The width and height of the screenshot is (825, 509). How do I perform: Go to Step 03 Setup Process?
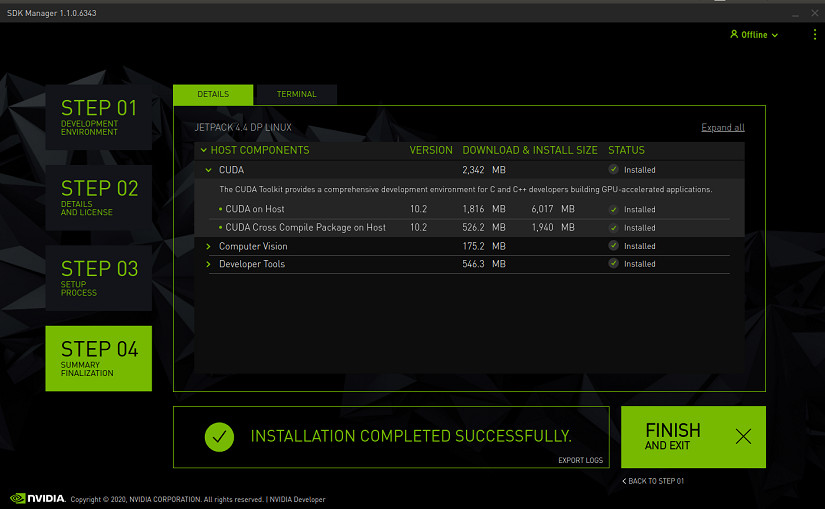point(99,277)
